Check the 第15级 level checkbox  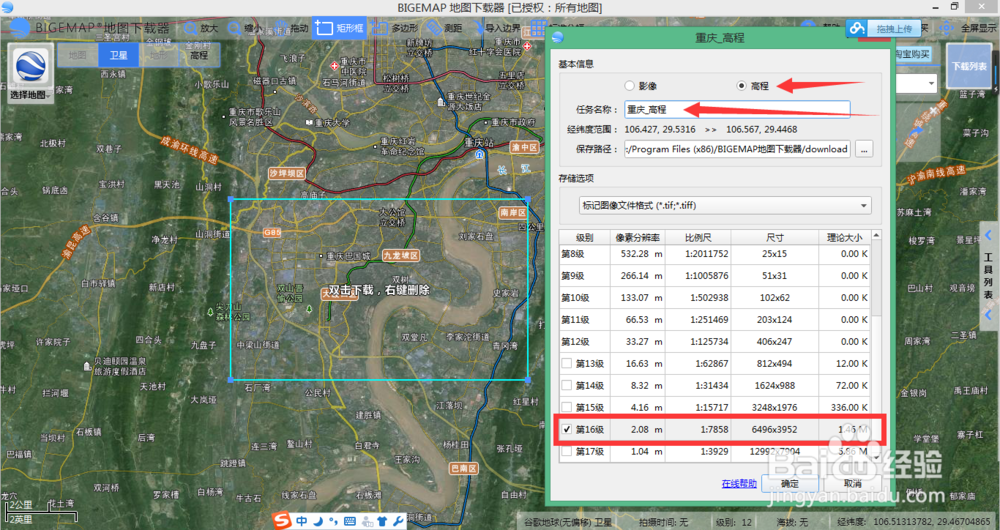(x=566, y=407)
